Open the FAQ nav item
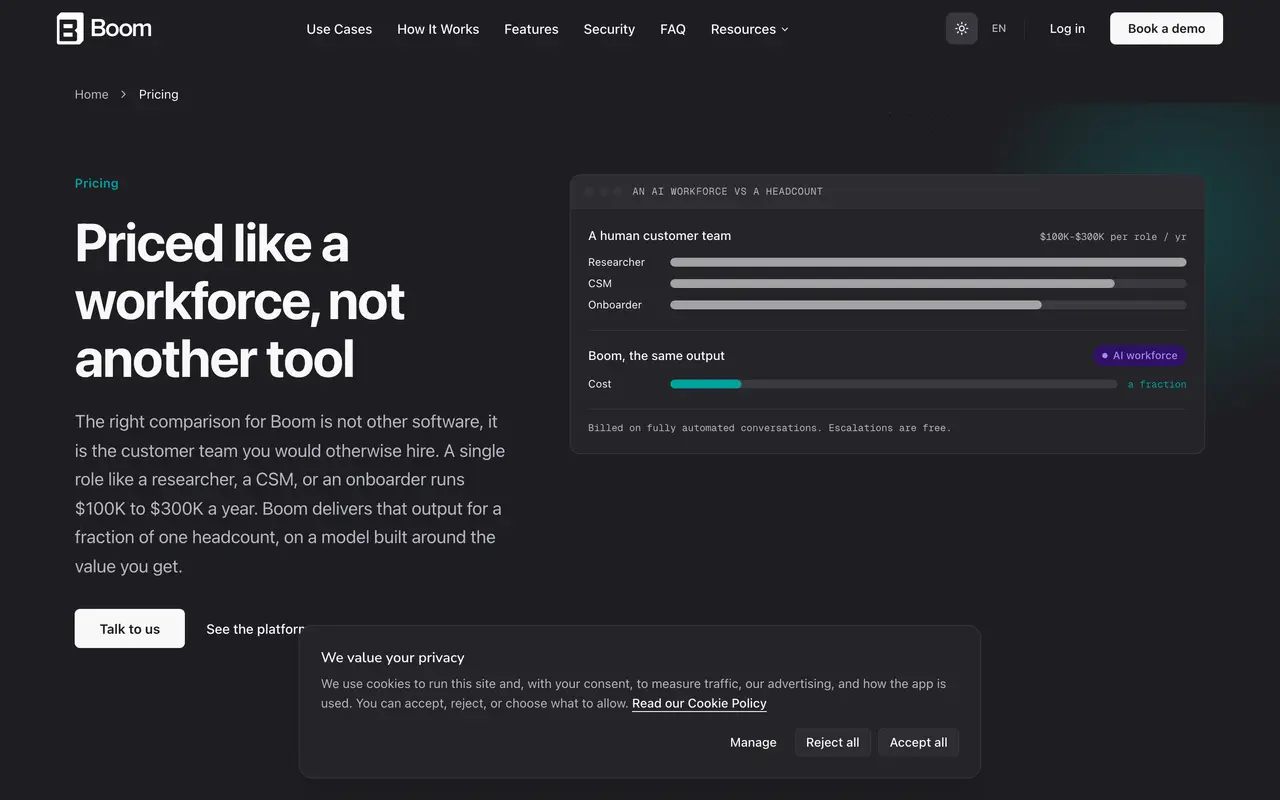Screen dimensions: 1280x800 pyautogui.click(x=673, y=29)
